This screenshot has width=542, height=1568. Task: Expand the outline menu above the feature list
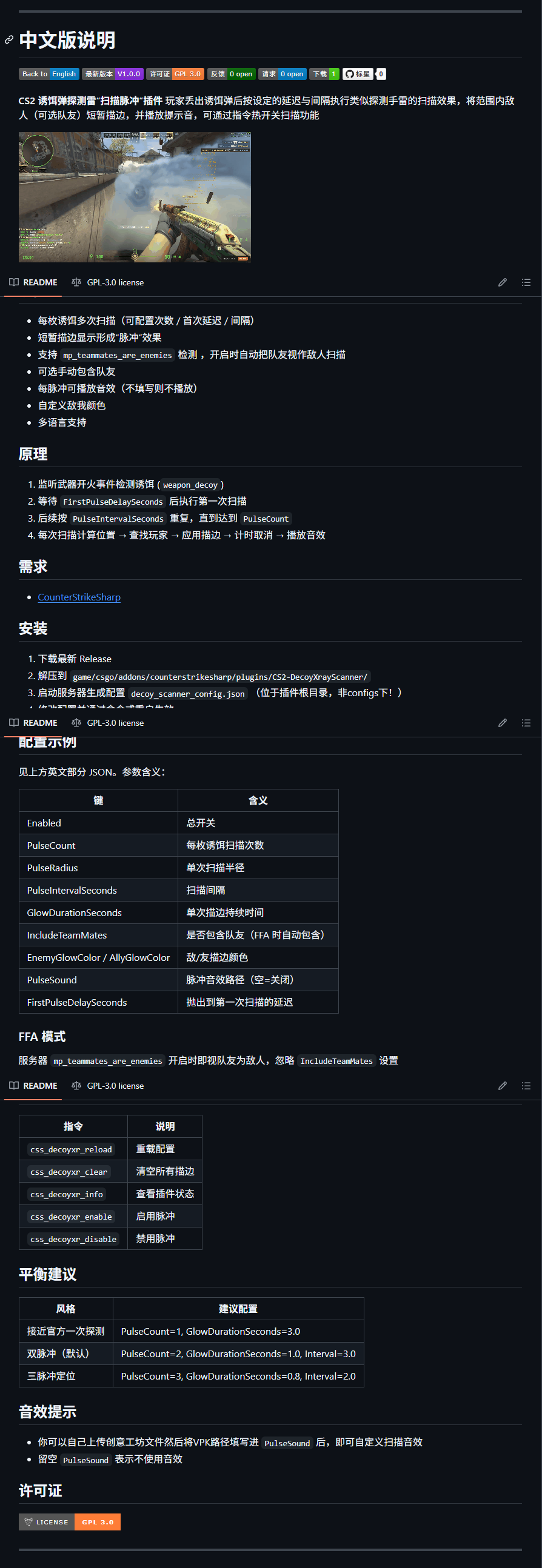(526, 282)
